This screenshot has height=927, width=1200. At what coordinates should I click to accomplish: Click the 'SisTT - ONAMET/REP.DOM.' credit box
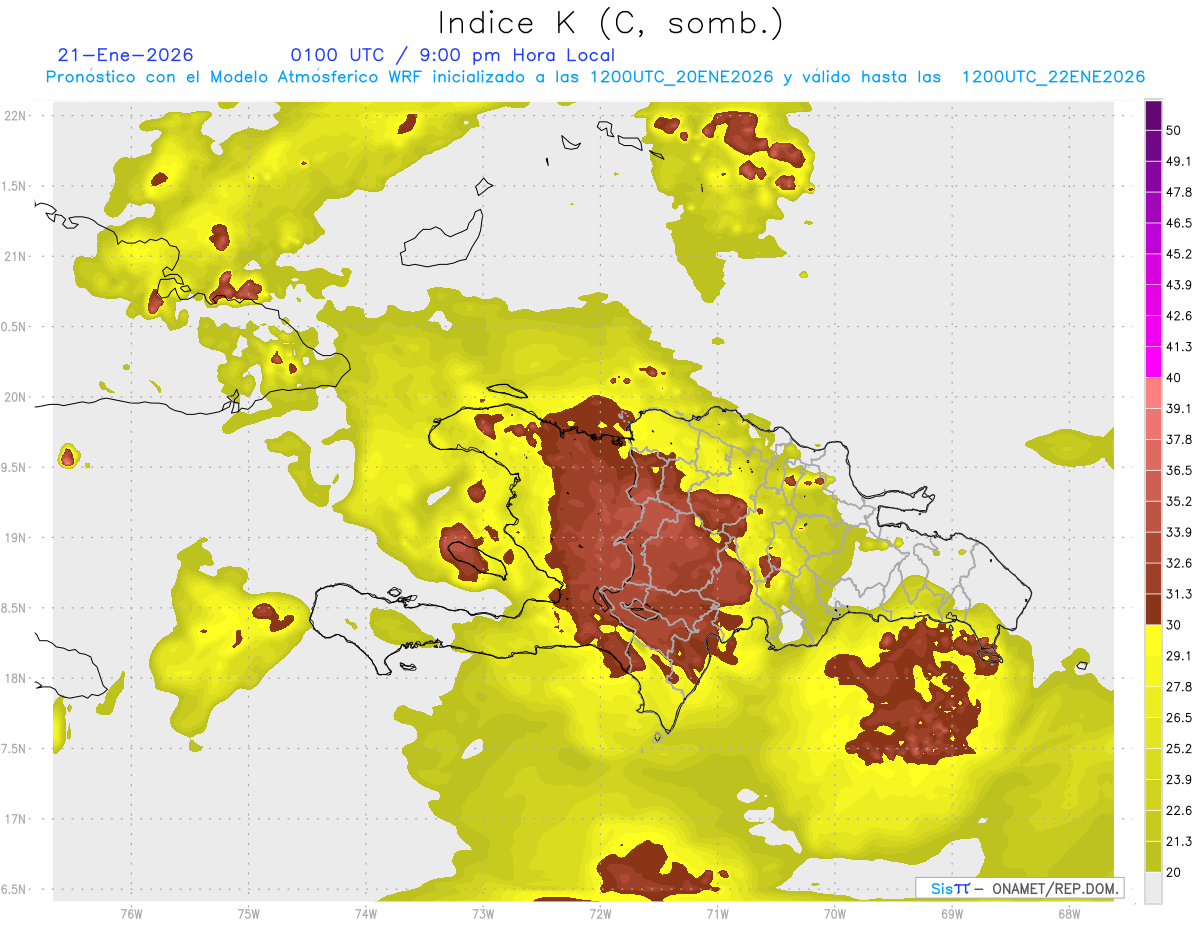pos(1020,888)
